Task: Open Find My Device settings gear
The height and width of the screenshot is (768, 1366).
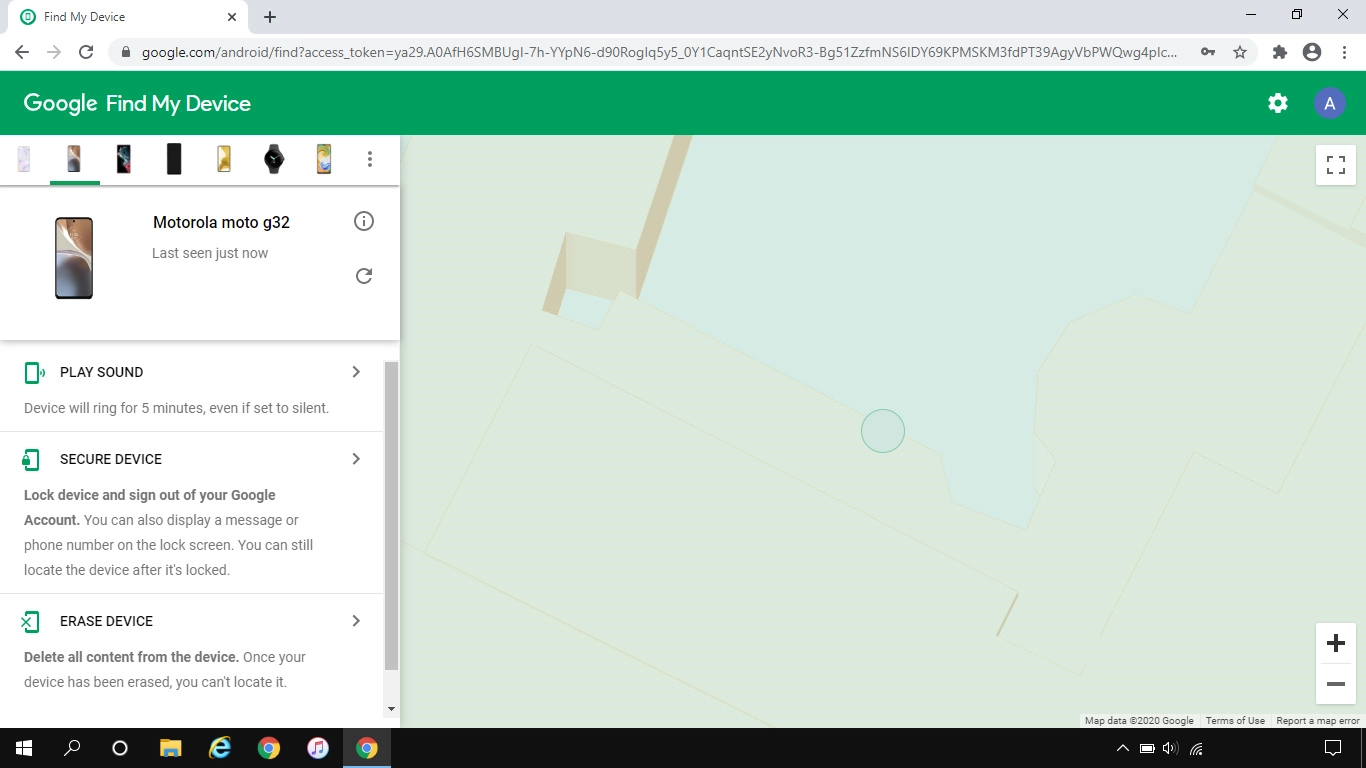Action: pos(1278,103)
